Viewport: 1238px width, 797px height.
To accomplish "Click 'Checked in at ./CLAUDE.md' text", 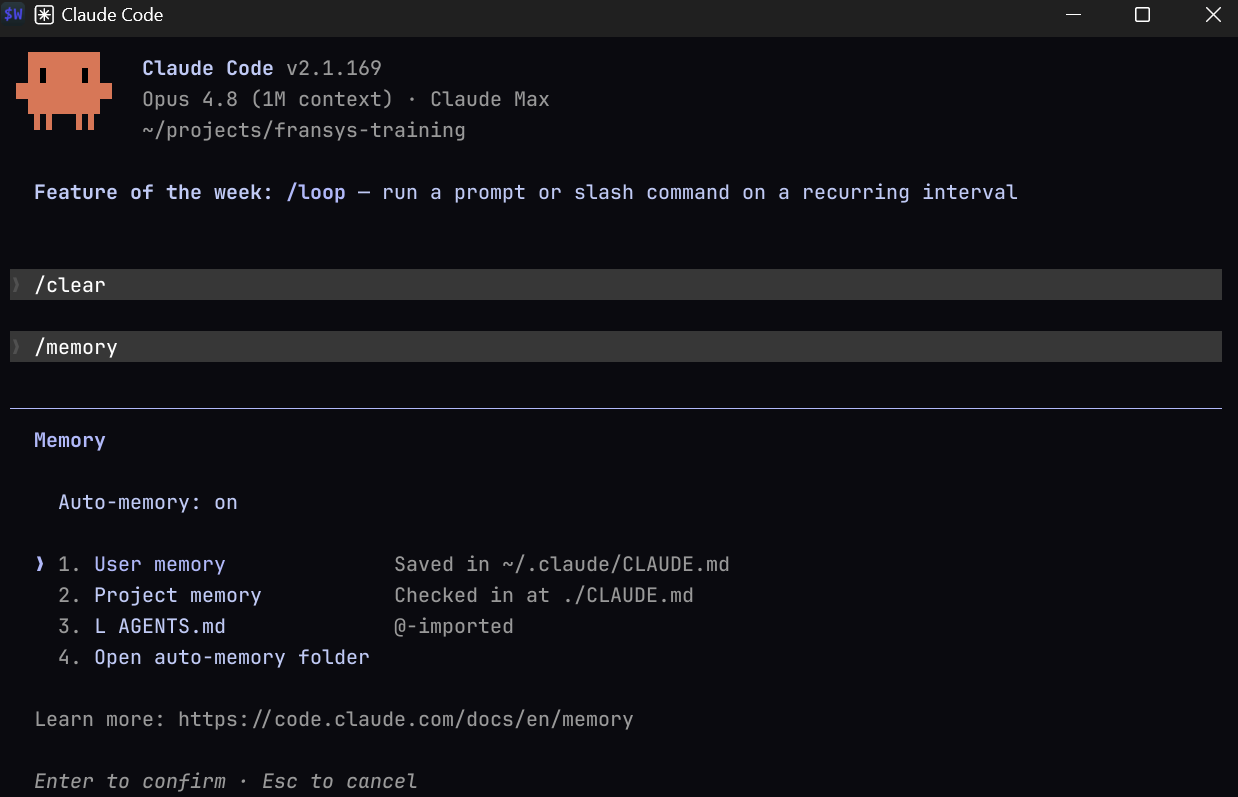I will click(x=544, y=595).
